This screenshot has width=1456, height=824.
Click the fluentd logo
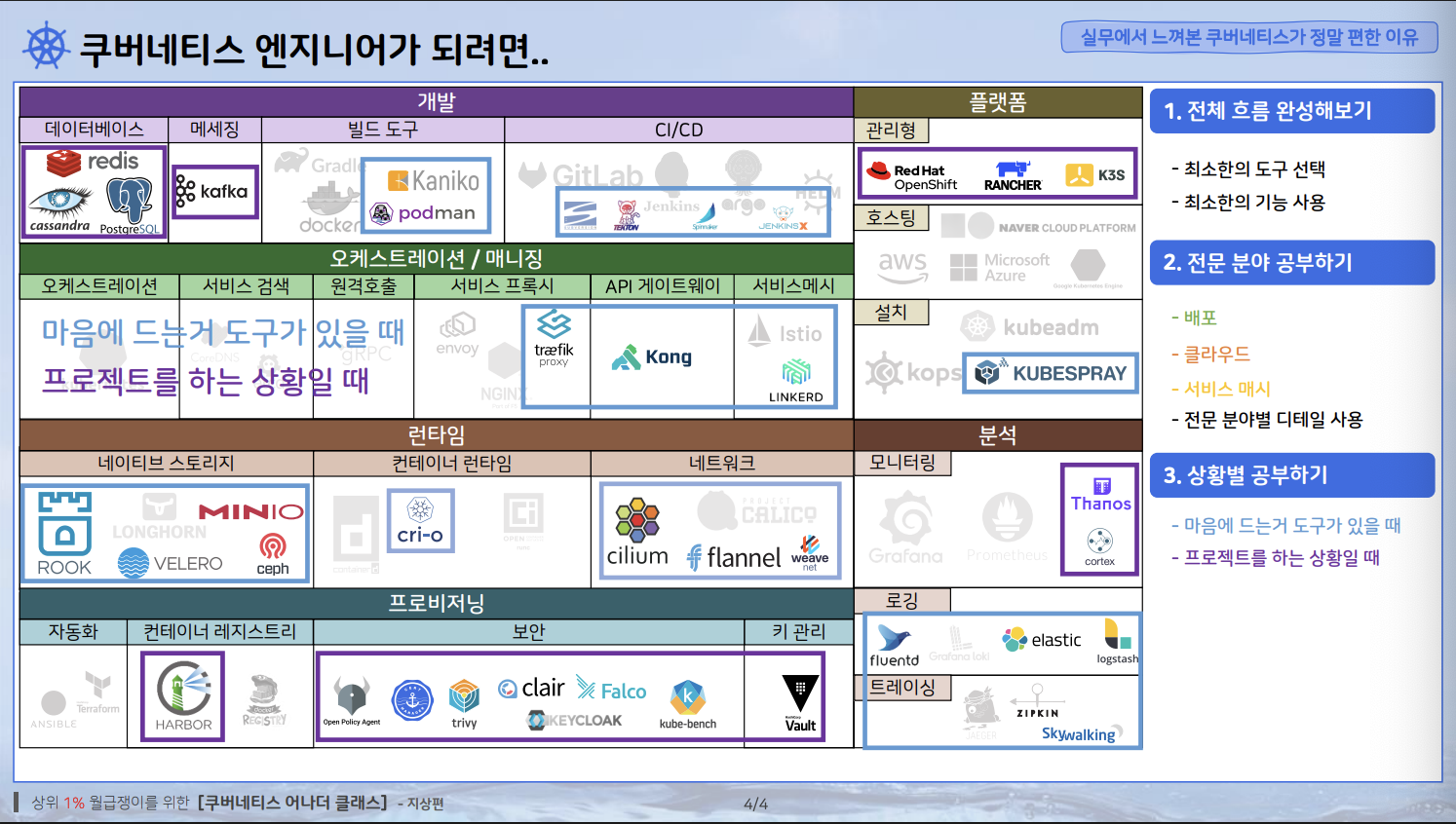[894, 646]
